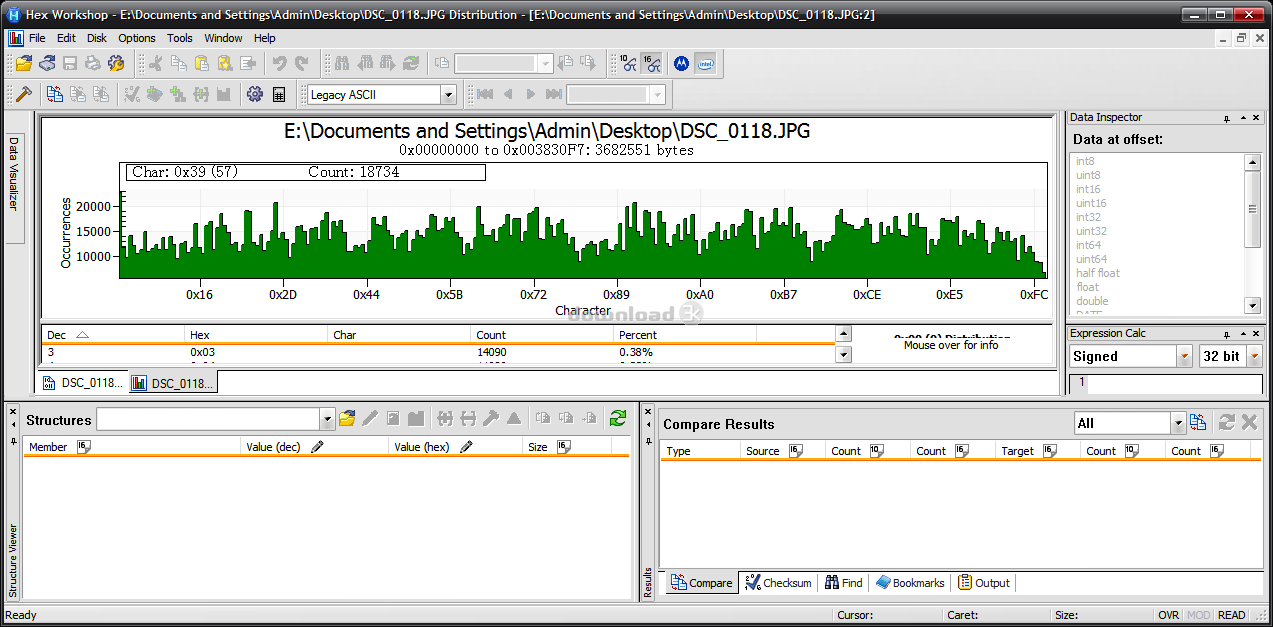Image resolution: width=1273 pixels, height=627 pixels.
Task: Pin the Expression Calc panel
Action: pos(1227,334)
